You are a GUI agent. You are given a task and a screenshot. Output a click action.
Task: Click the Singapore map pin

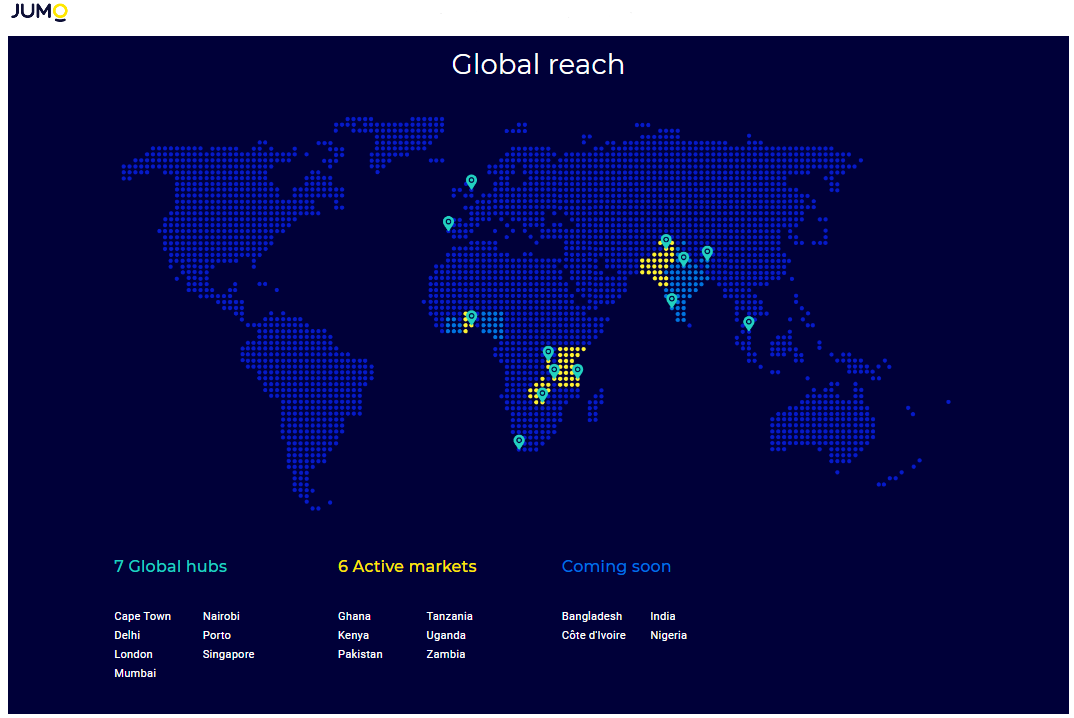pos(748,323)
